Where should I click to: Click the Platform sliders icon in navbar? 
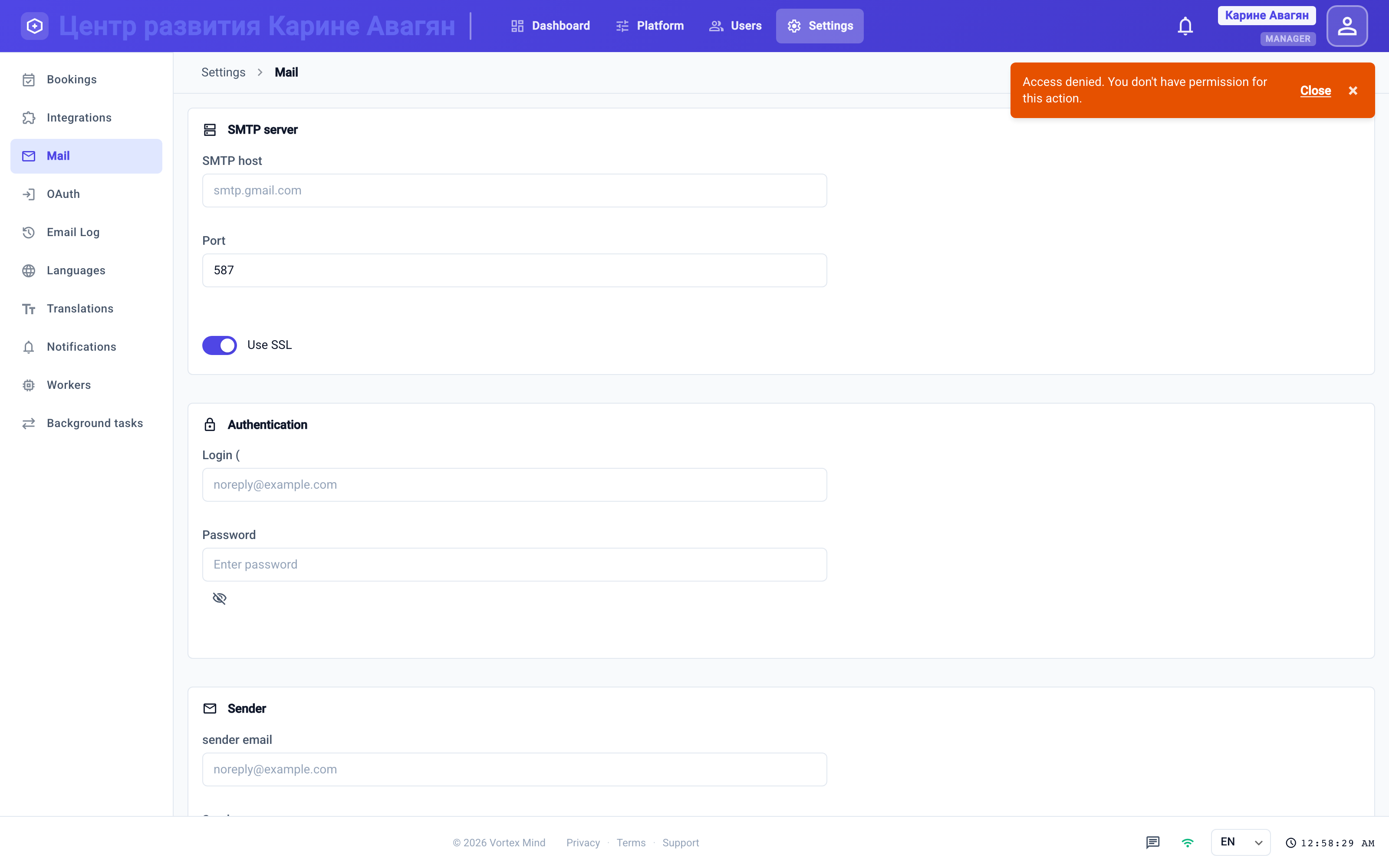622,26
